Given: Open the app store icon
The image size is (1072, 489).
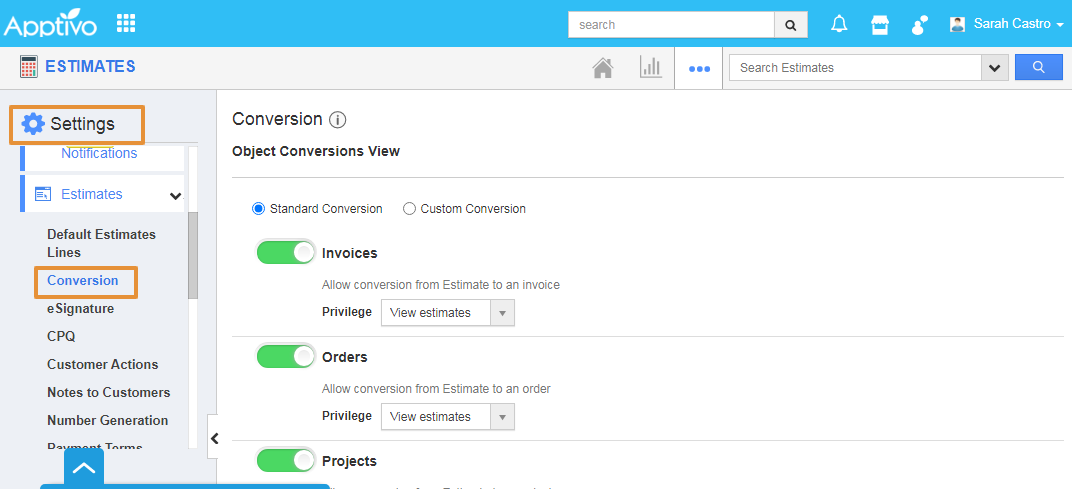Looking at the screenshot, I should coord(879,24).
